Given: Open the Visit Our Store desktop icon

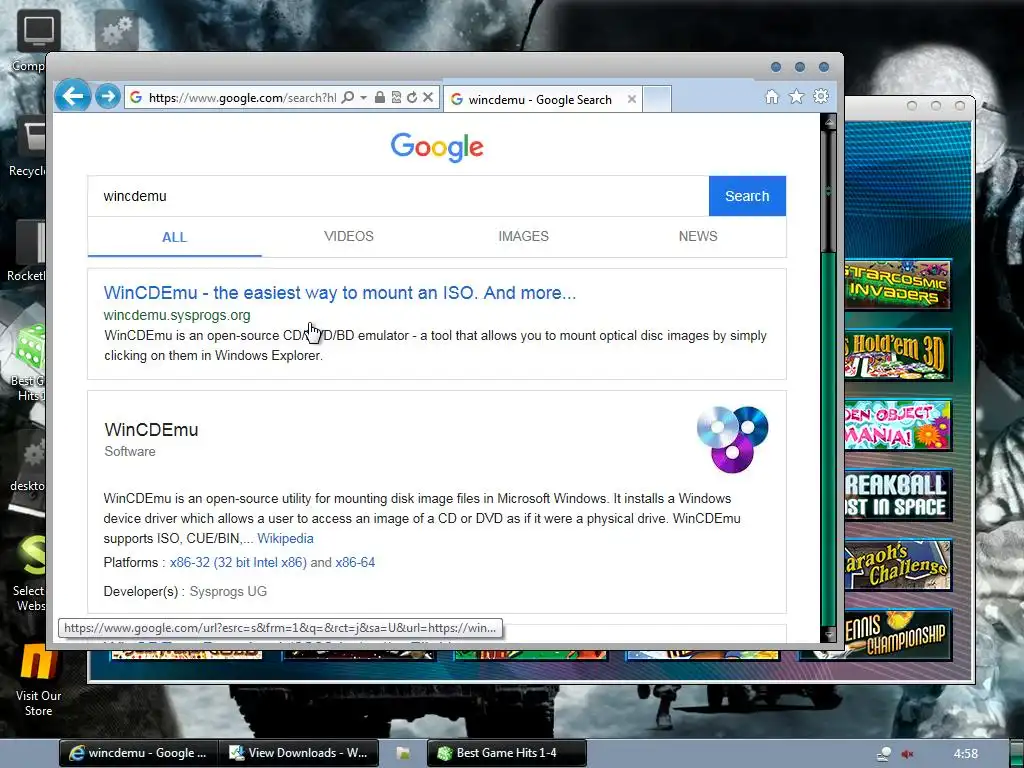Looking at the screenshot, I should click(x=38, y=662).
